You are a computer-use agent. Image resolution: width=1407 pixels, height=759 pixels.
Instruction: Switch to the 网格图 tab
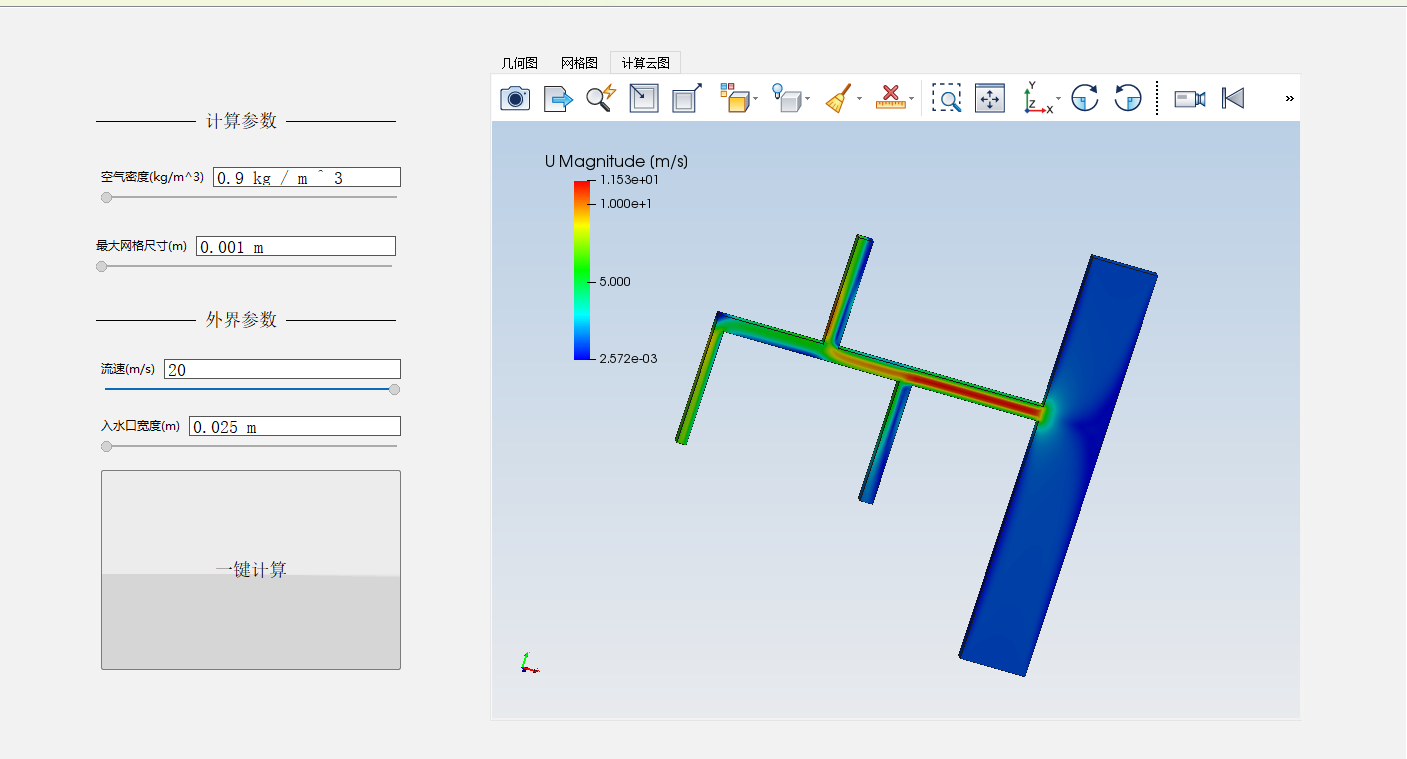pos(579,63)
